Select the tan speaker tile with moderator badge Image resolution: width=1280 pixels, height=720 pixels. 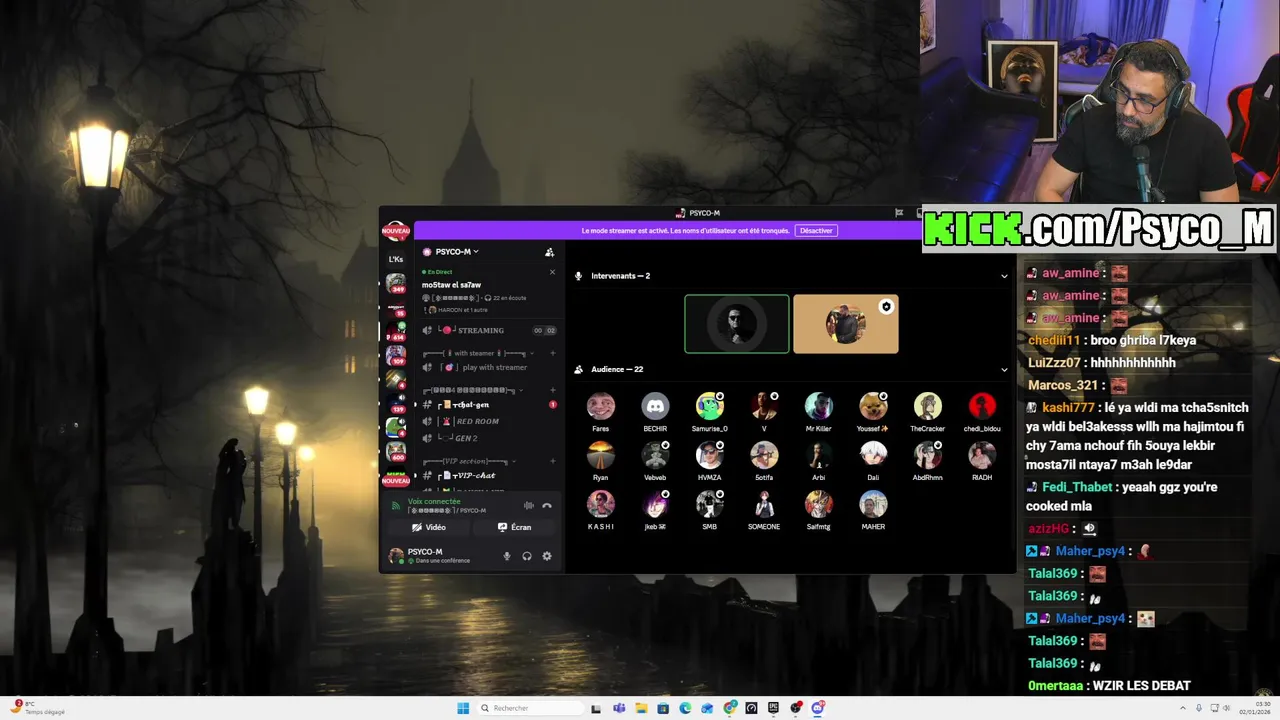846,324
